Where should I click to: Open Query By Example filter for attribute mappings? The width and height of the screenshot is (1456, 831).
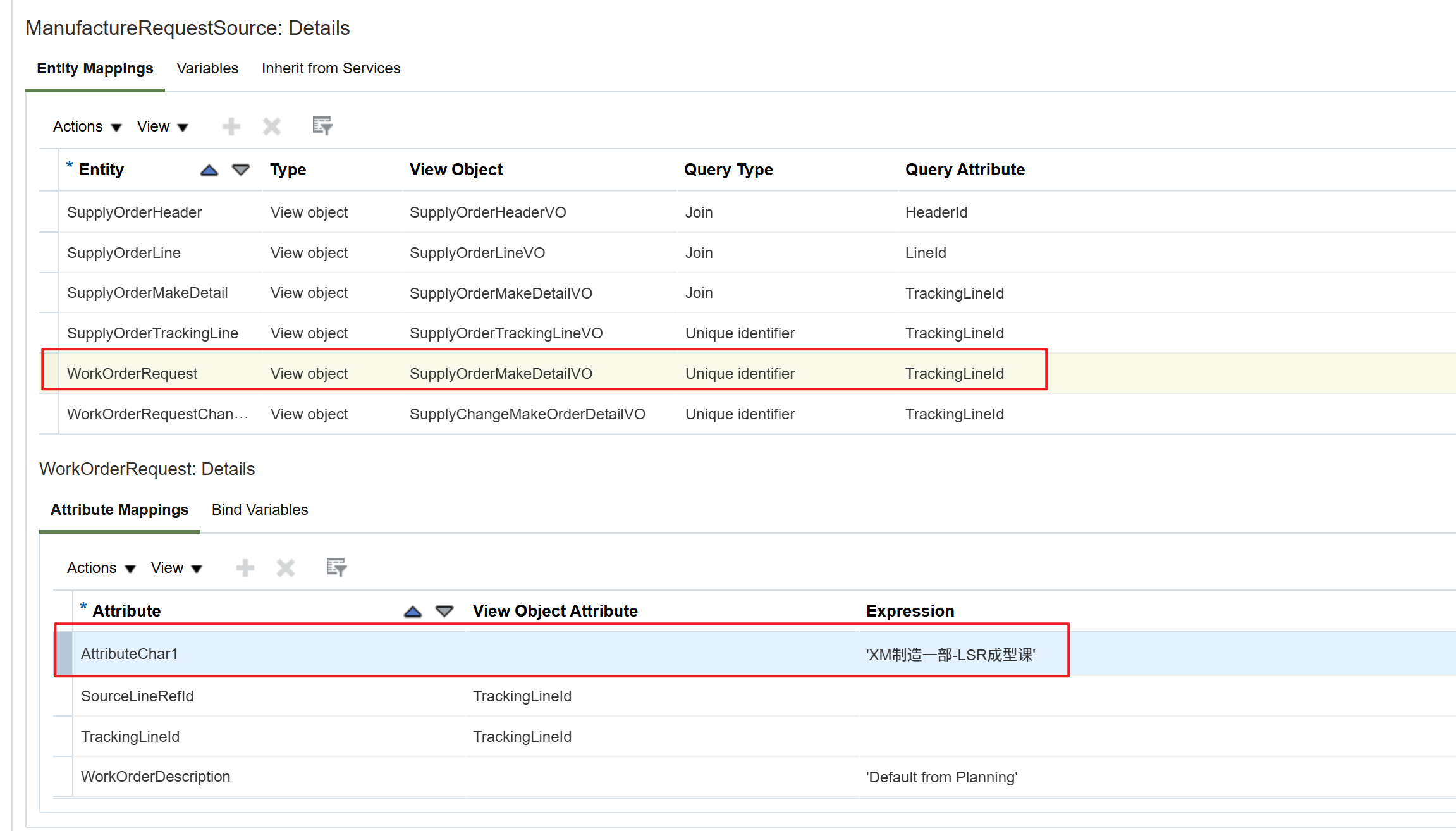tap(336, 567)
